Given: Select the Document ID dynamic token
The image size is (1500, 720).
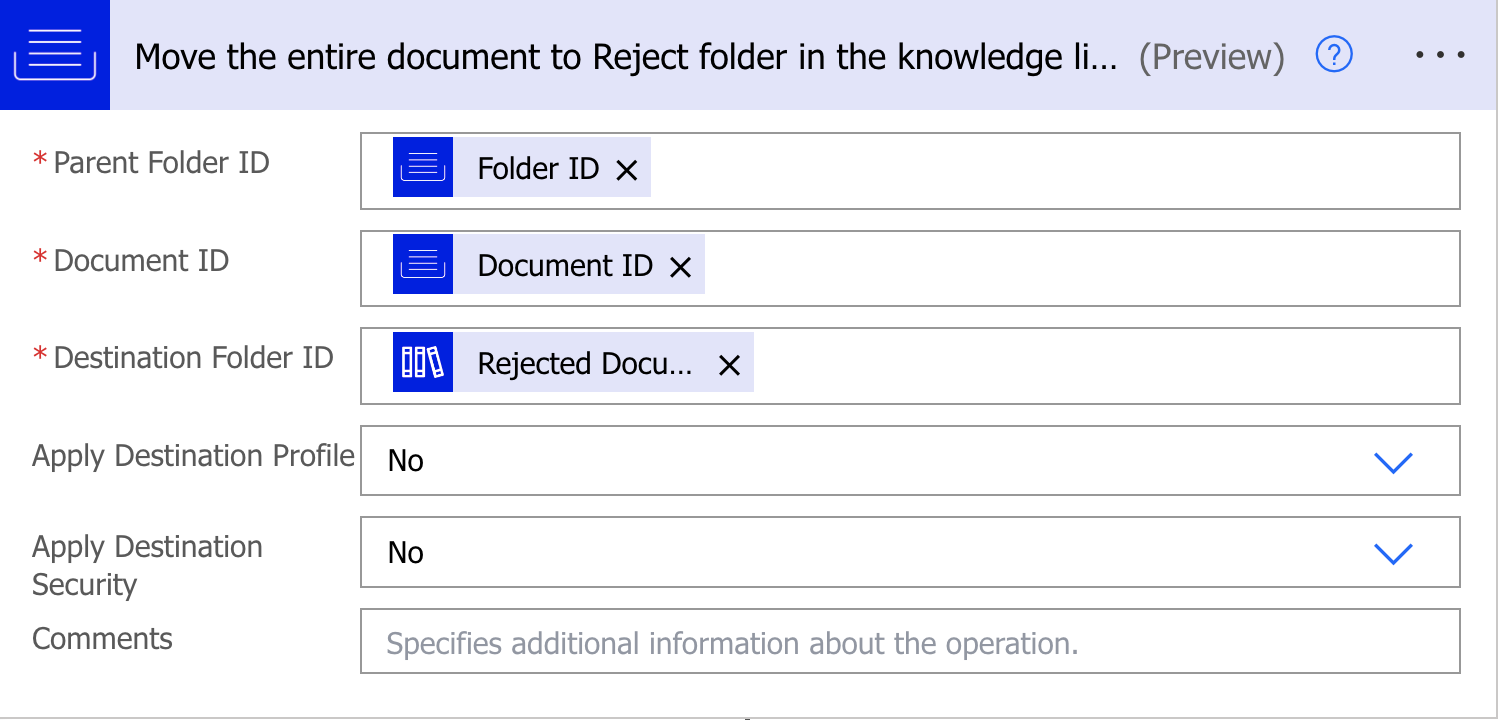Looking at the screenshot, I should pyautogui.click(x=565, y=266).
